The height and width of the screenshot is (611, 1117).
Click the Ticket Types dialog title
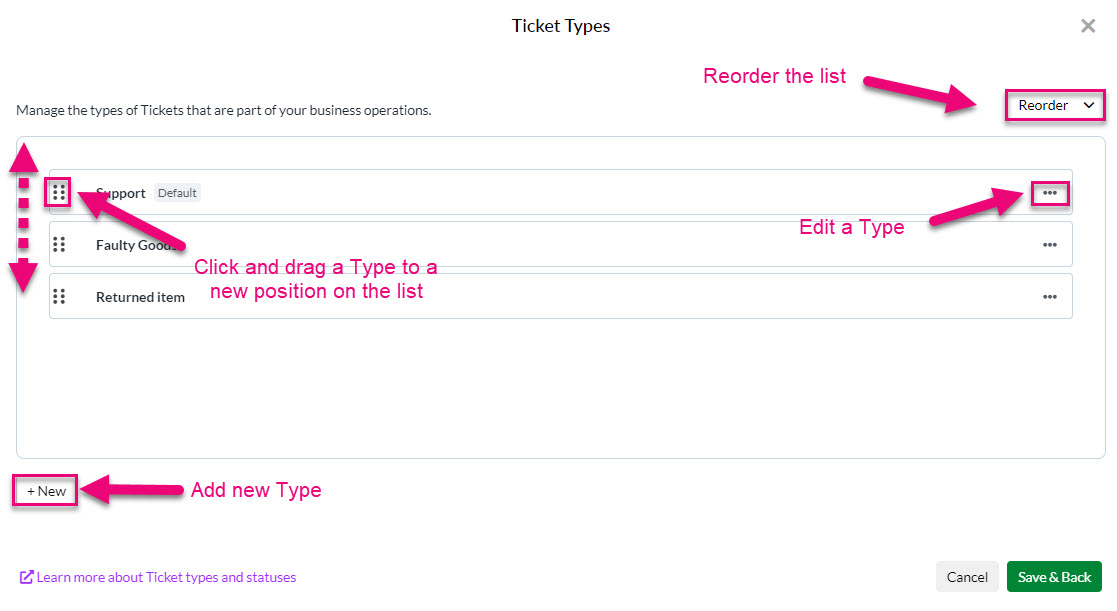point(561,26)
